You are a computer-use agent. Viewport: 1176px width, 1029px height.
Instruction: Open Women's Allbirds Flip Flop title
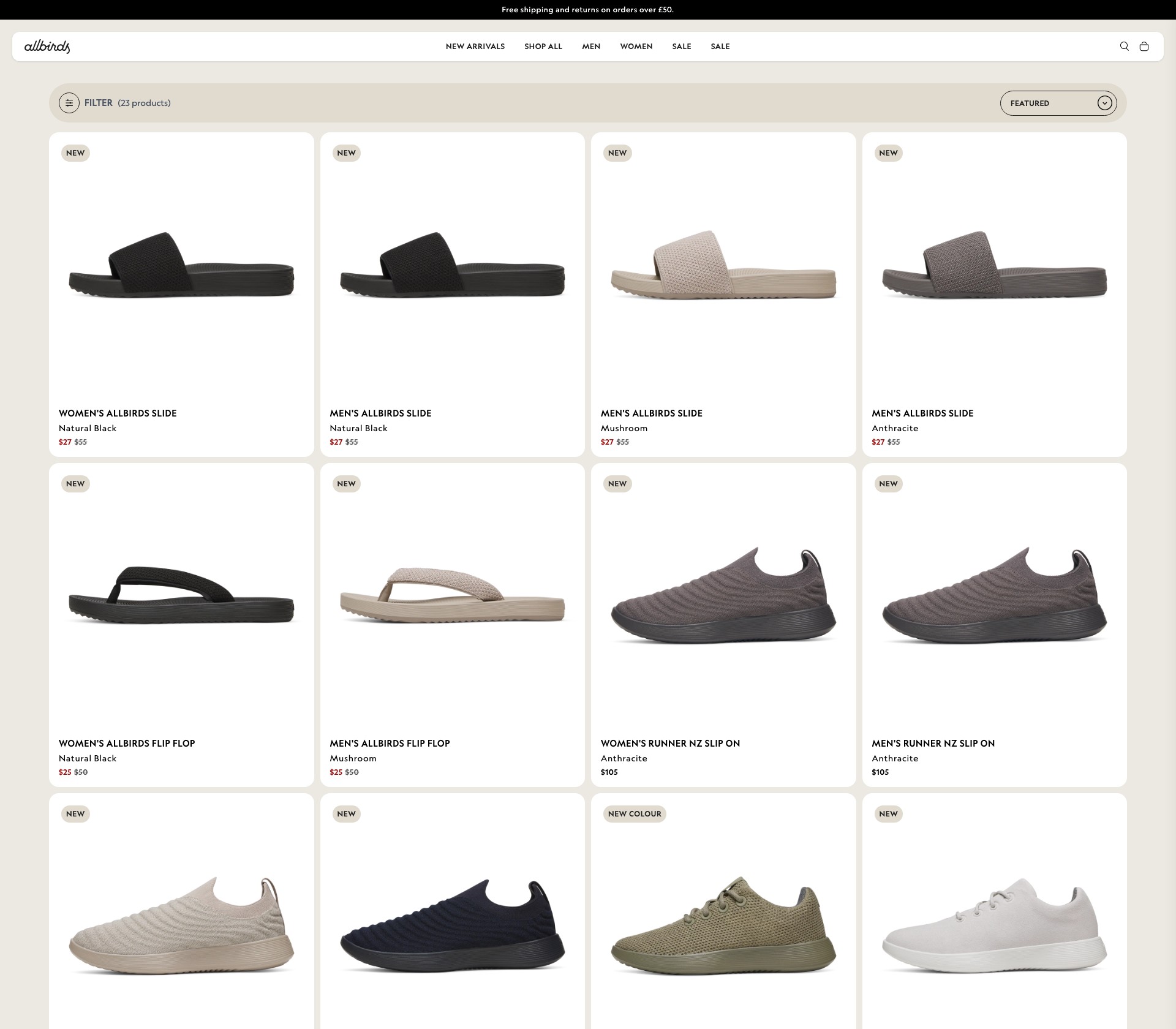(x=127, y=744)
